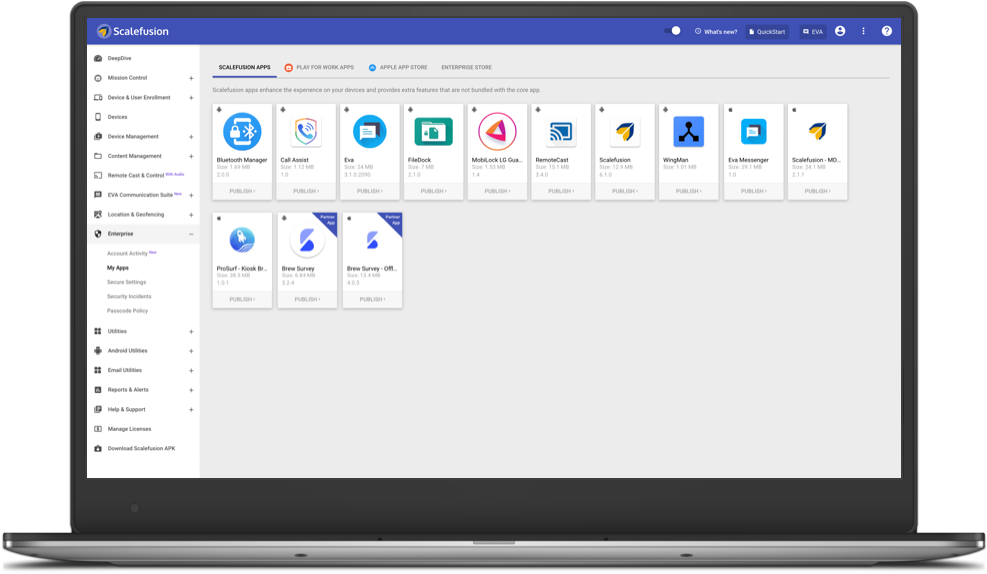Expand EVA Communication Suite section
Viewport: 987px width, 574px height.
[191, 196]
